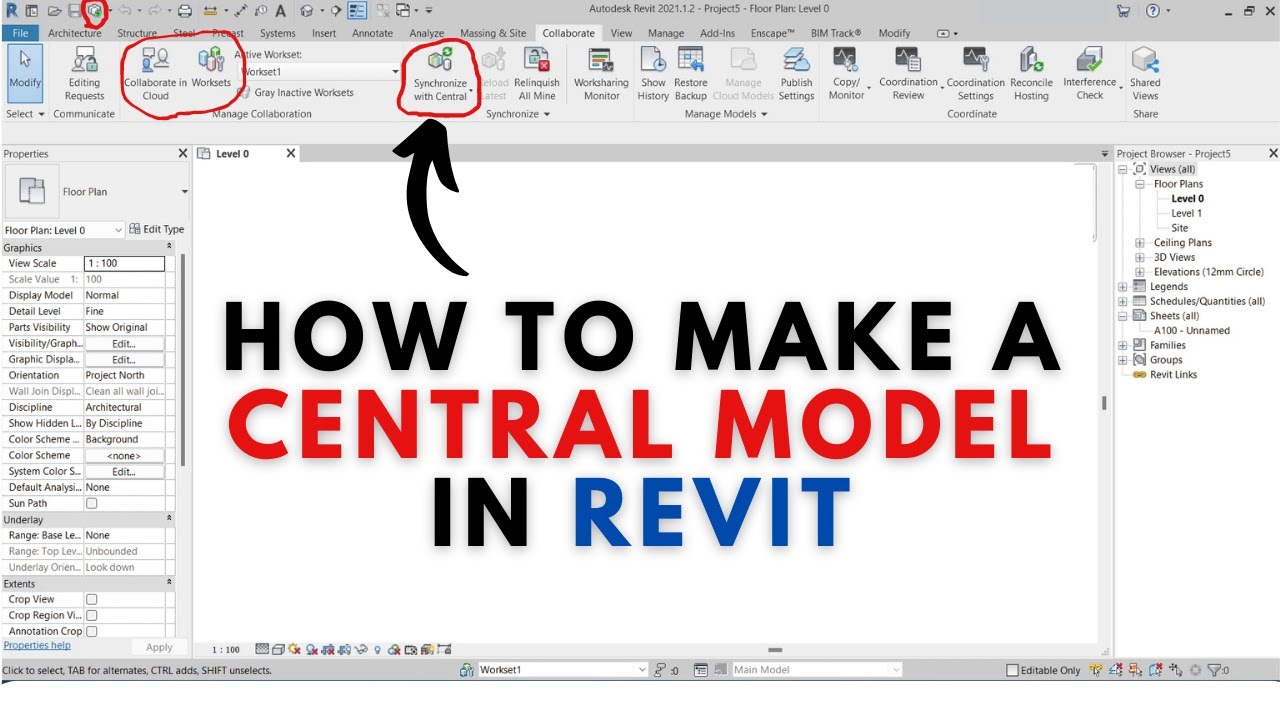1280x720 pixels.
Task: Click the Copy/Monitor tool
Action: (846, 73)
